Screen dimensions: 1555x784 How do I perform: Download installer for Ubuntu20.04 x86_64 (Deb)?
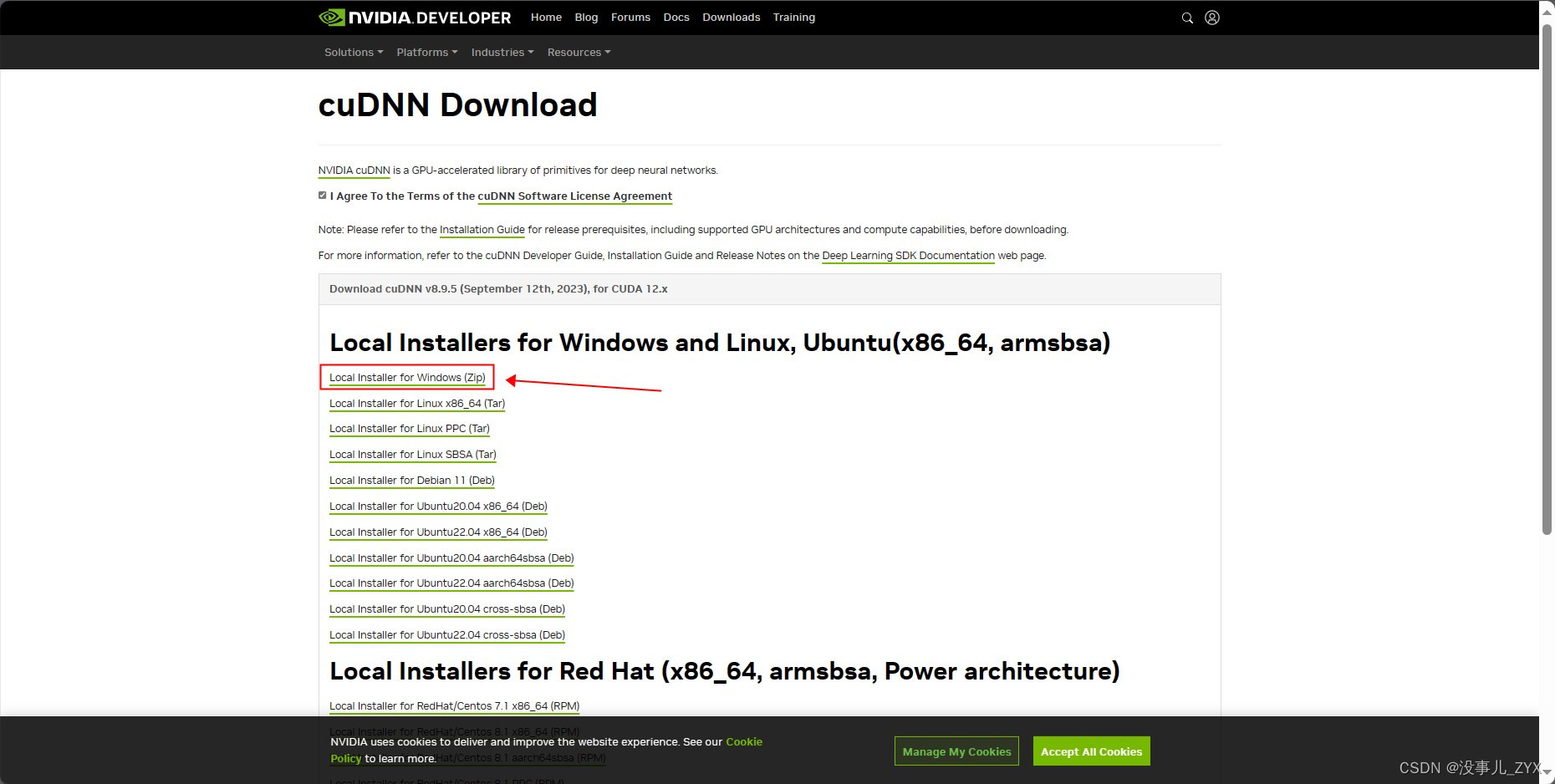pos(438,507)
